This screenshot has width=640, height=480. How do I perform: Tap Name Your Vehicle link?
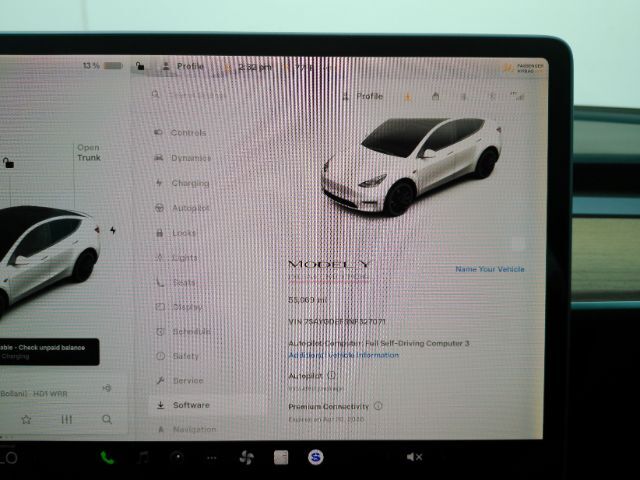coord(490,269)
